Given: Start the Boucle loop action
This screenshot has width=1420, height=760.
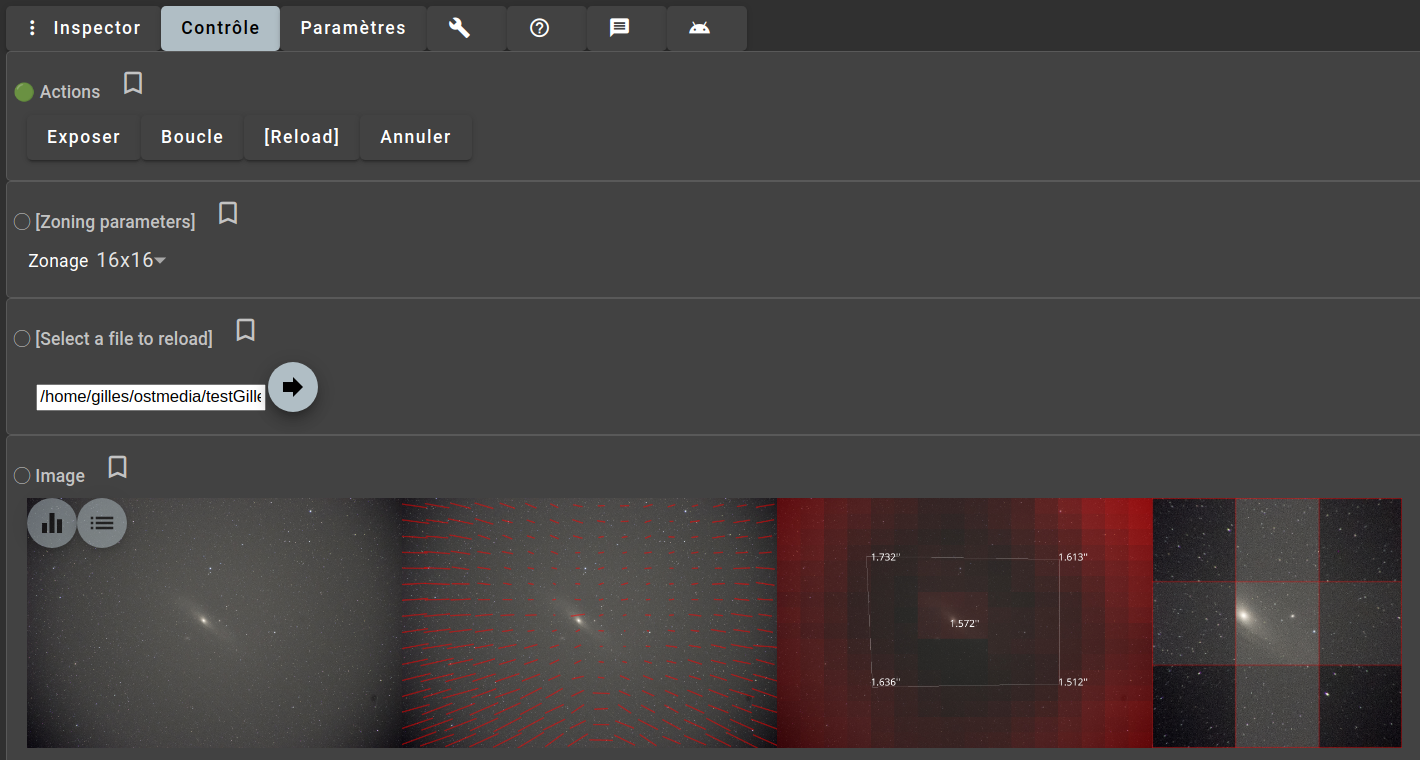Looking at the screenshot, I should [x=192, y=137].
